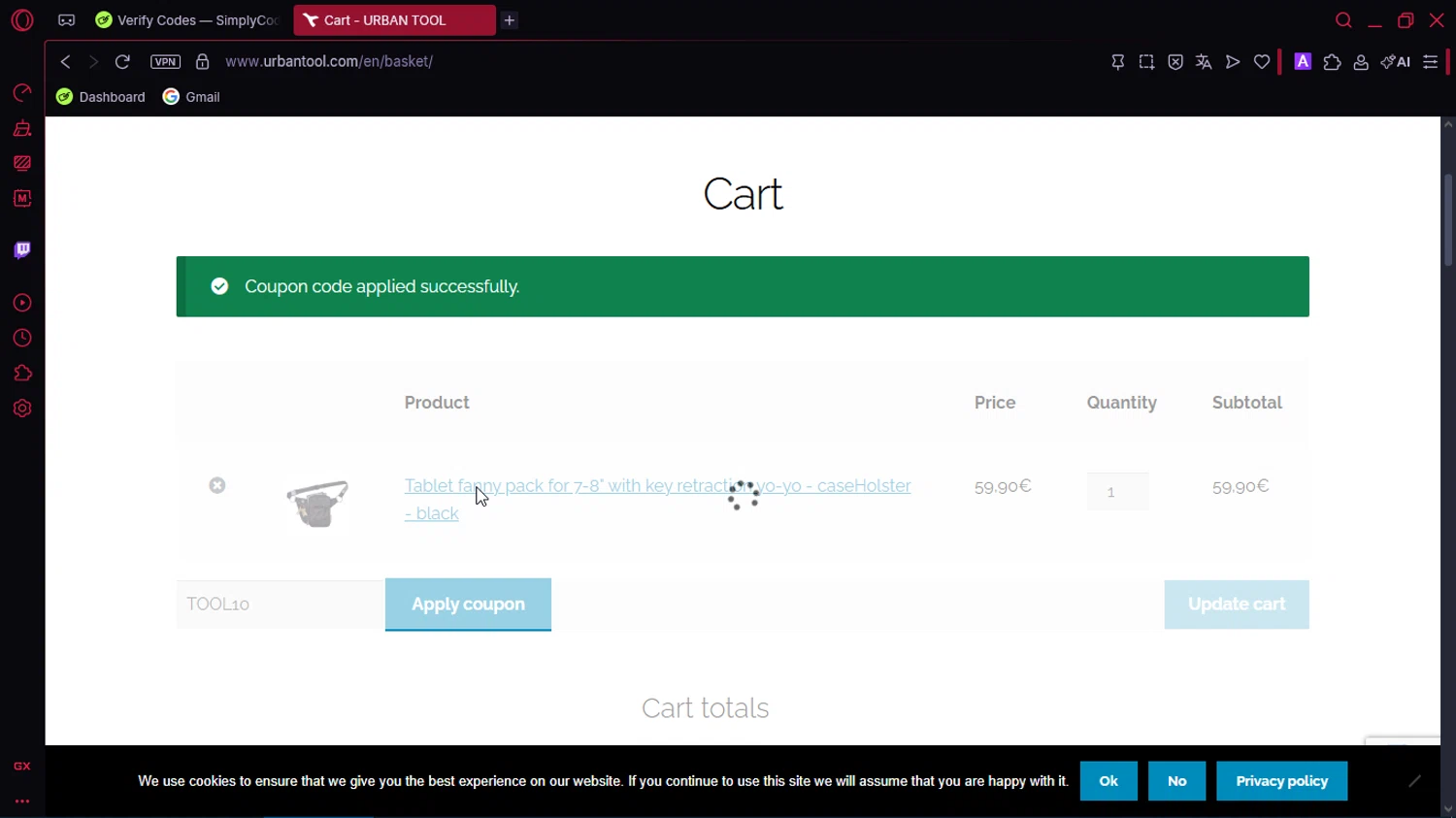Click the Price column header
The width and height of the screenshot is (1456, 818).
tap(995, 403)
